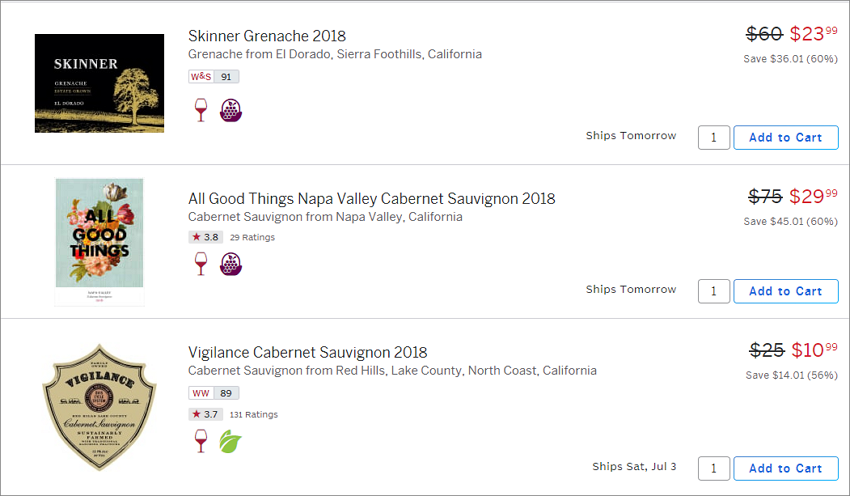Click the WW 89 rating badge
The image size is (850, 496).
pyautogui.click(x=214, y=393)
